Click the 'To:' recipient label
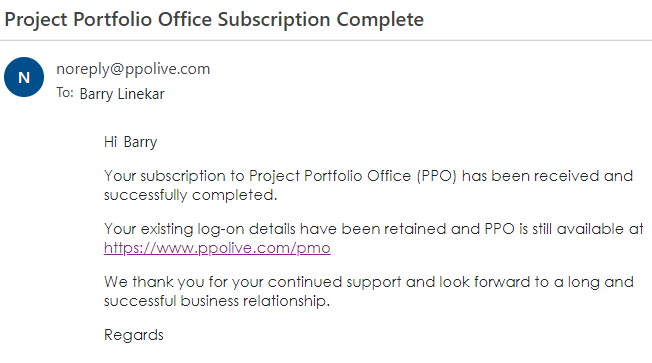 [x=65, y=93]
